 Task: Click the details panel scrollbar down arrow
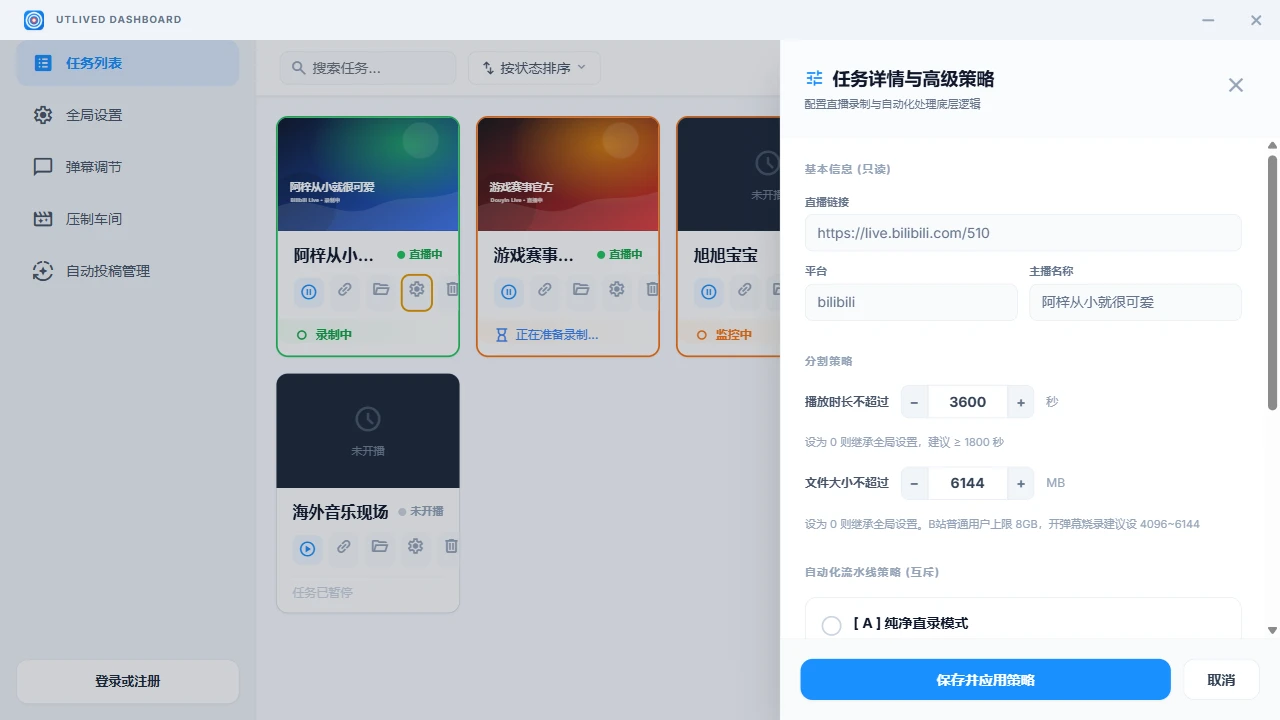[x=1272, y=630]
